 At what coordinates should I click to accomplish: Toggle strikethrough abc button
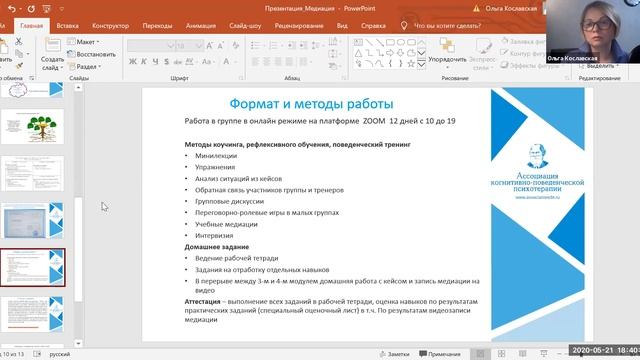178,62
